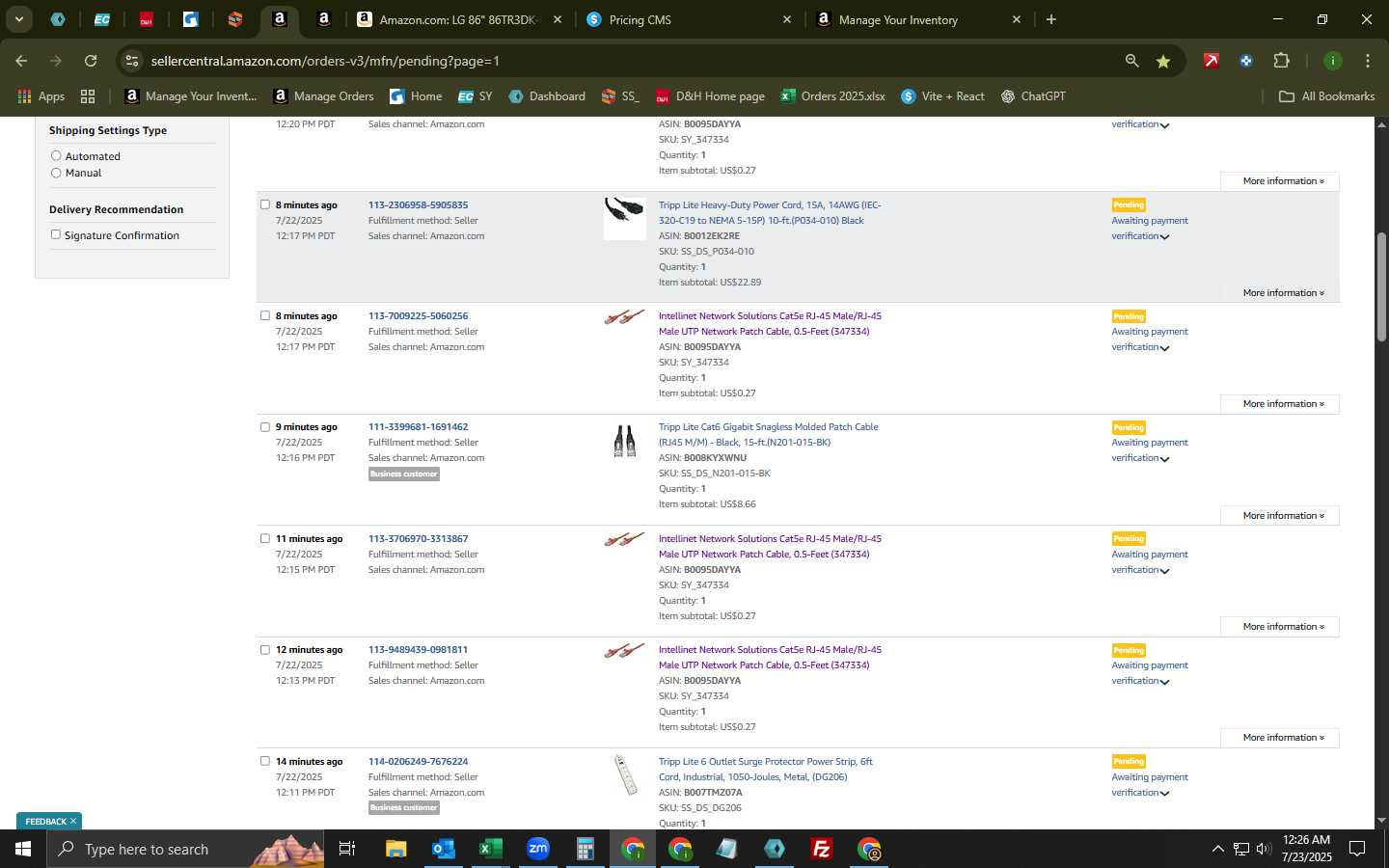Open All Bookmarks folder
This screenshot has width=1389, height=868.
(x=1326, y=96)
